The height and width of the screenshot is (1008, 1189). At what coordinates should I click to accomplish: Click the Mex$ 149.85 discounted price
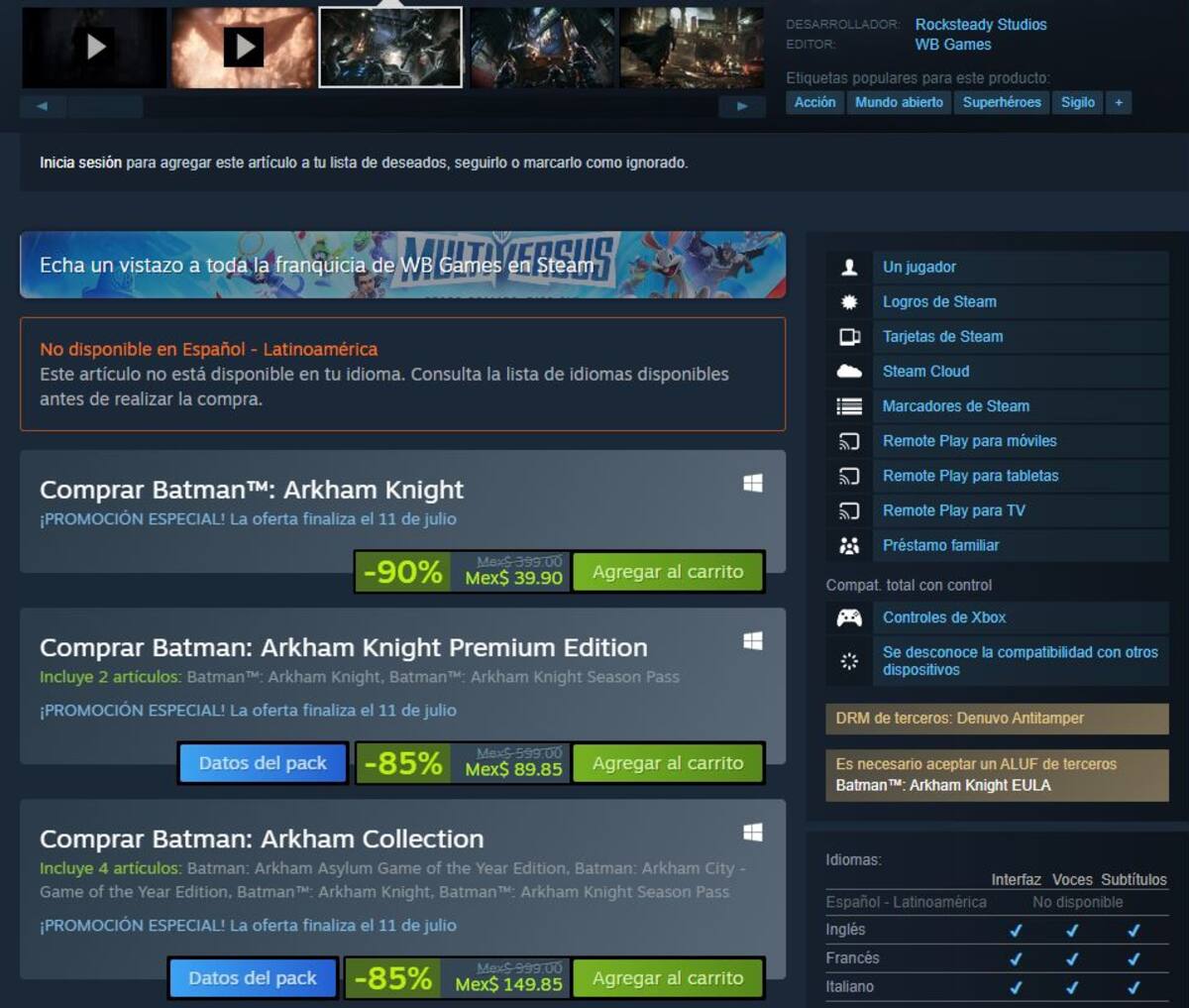(x=508, y=985)
